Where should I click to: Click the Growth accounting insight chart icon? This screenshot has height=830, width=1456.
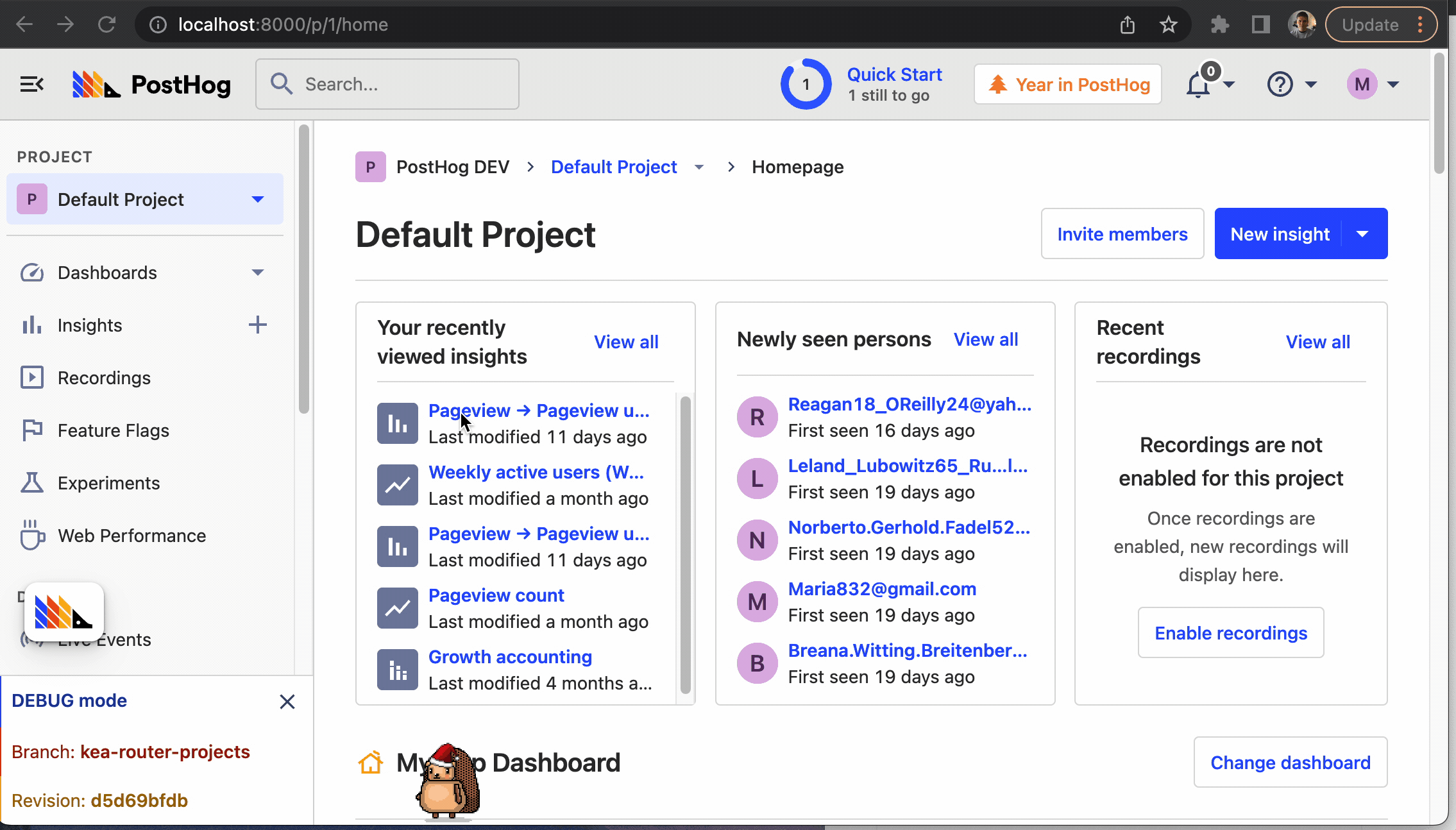(x=397, y=670)
